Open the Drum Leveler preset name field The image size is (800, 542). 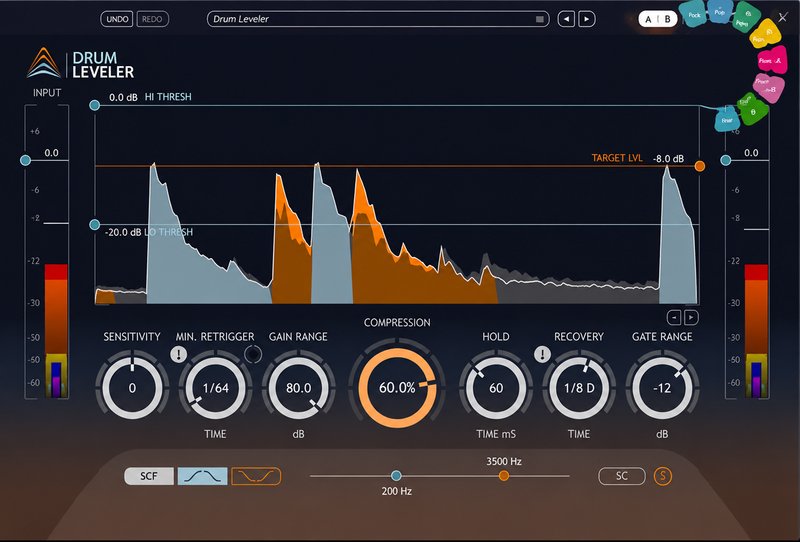[378, 19]
